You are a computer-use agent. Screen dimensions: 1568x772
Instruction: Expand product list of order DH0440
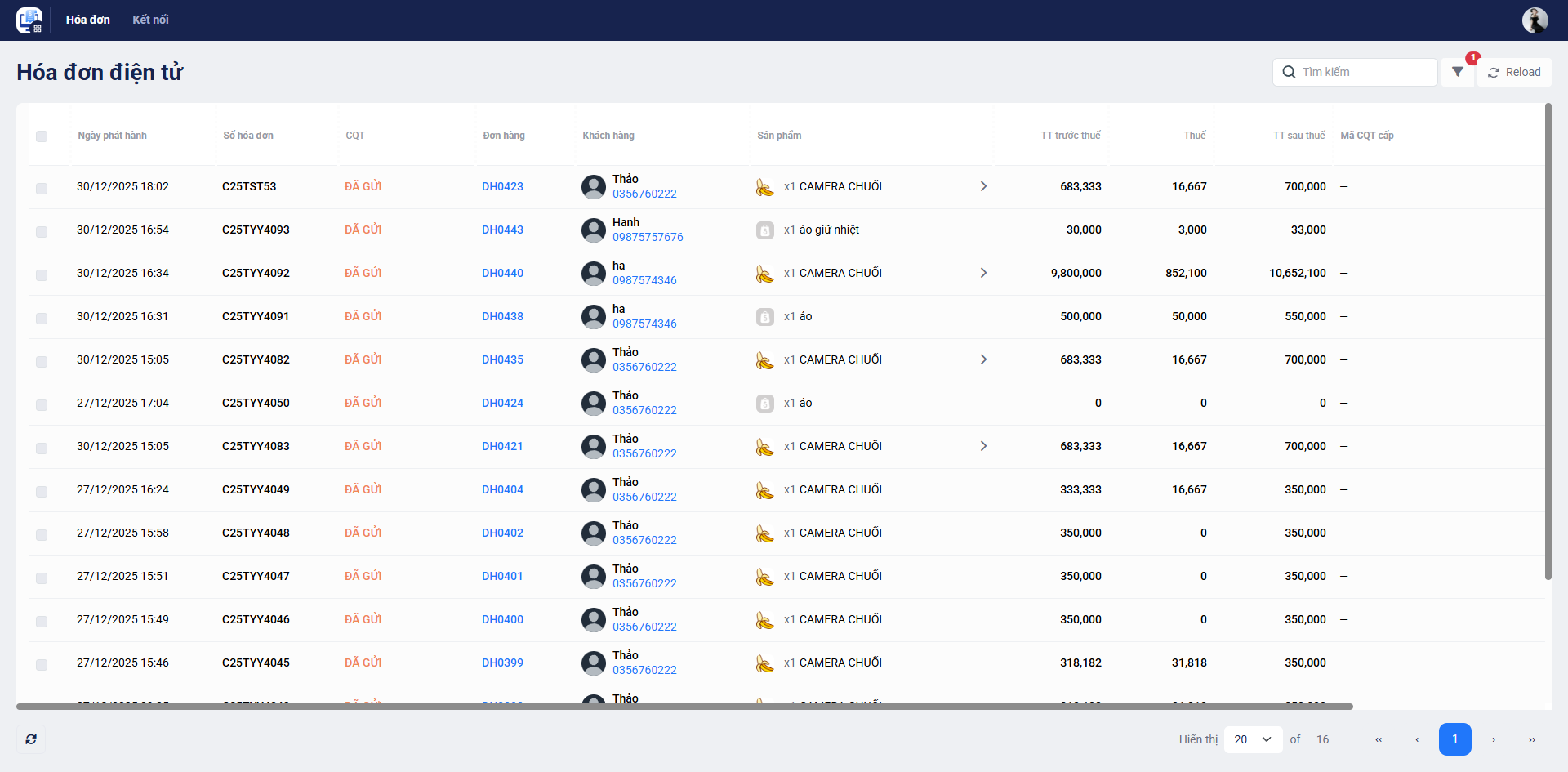pyautogui.click(x=983, y=273)
